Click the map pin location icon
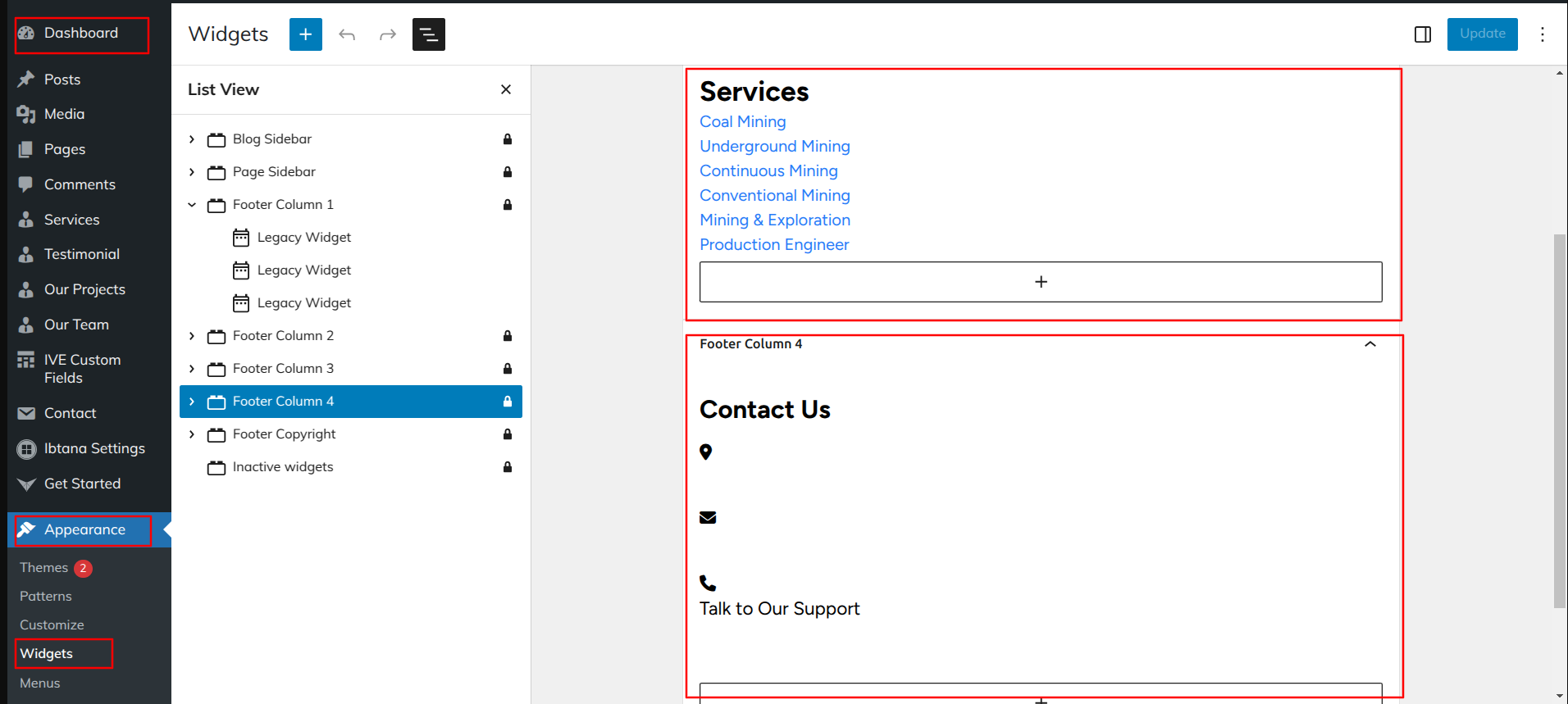The width and height of the screenshot is (1568, 704). pyautogui.click(x=705, y=452)
